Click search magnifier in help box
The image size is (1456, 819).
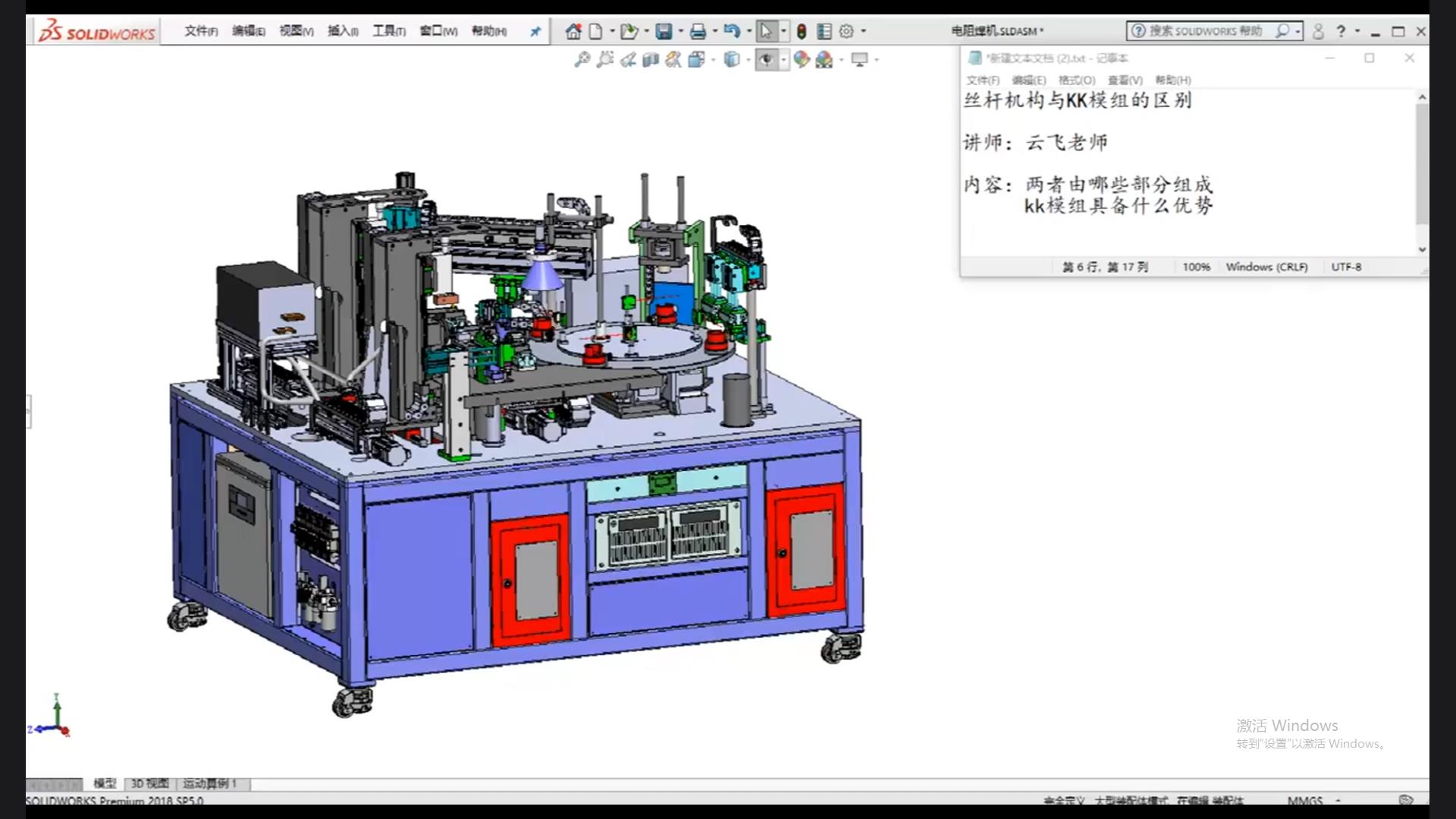tap(1282, 31)
